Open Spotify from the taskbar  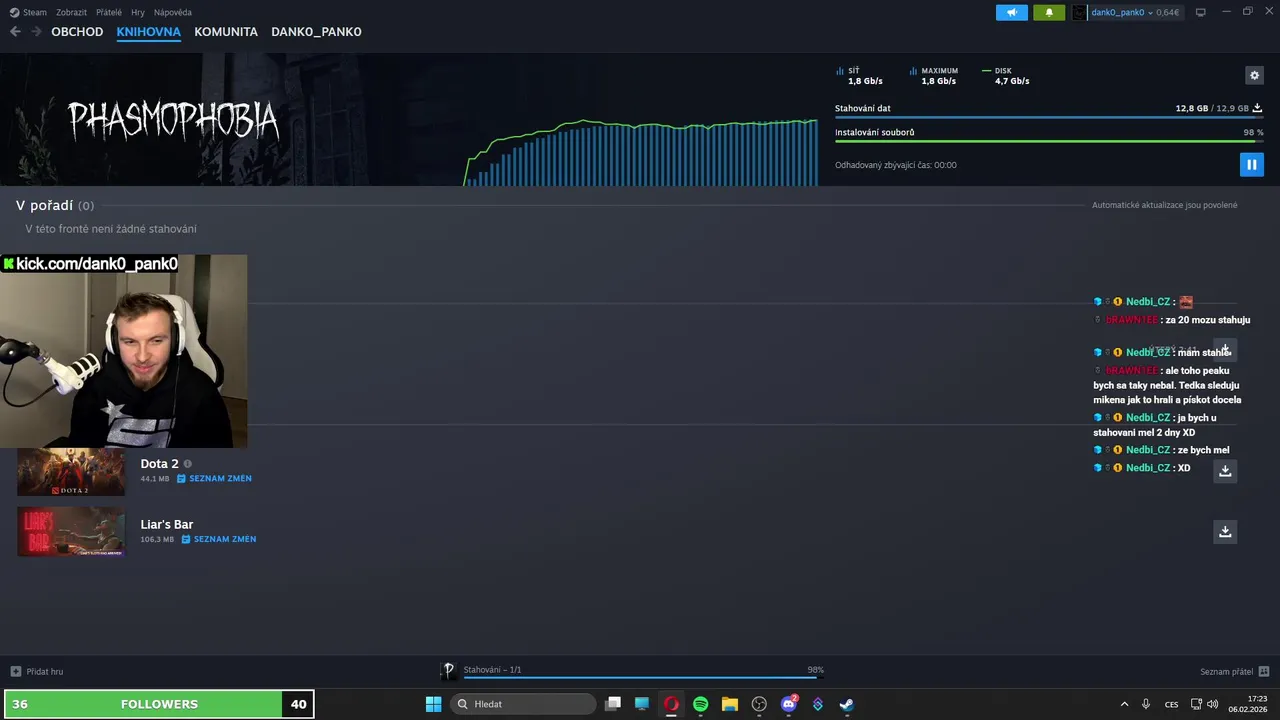click(700, 704)
